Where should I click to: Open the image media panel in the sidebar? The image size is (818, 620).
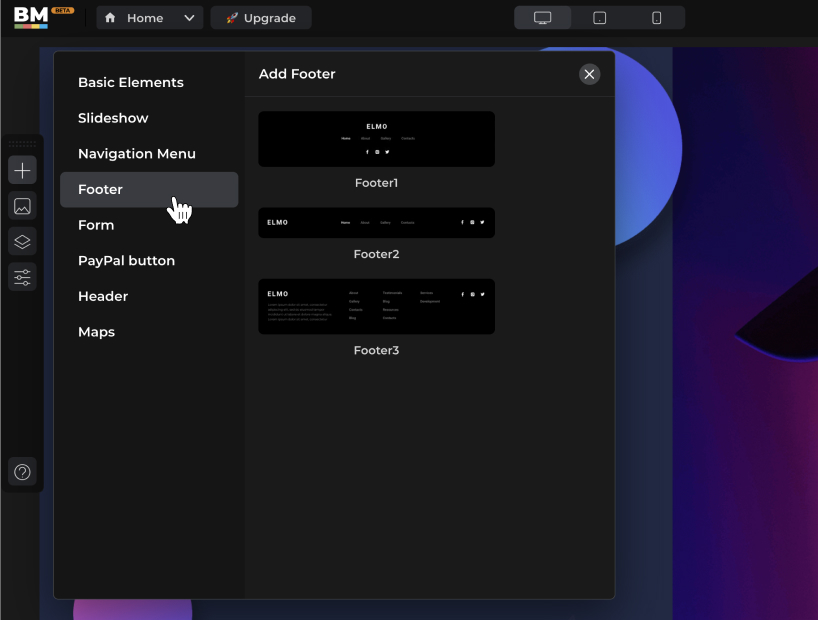(x=21, y=206)
